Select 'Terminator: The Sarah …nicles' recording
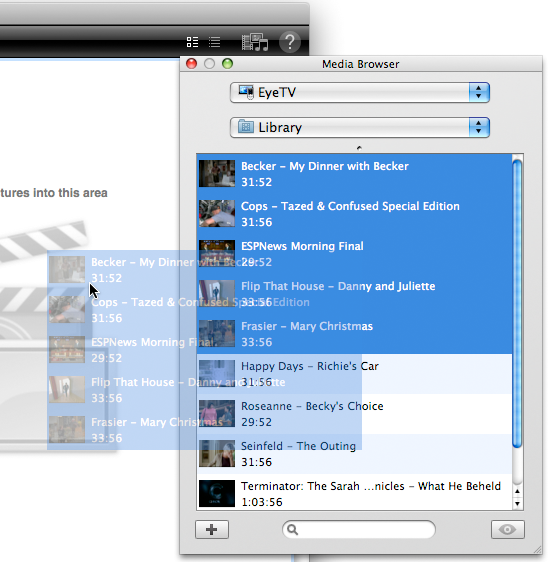This screenshot has height=562, width=548. [354, 492]
